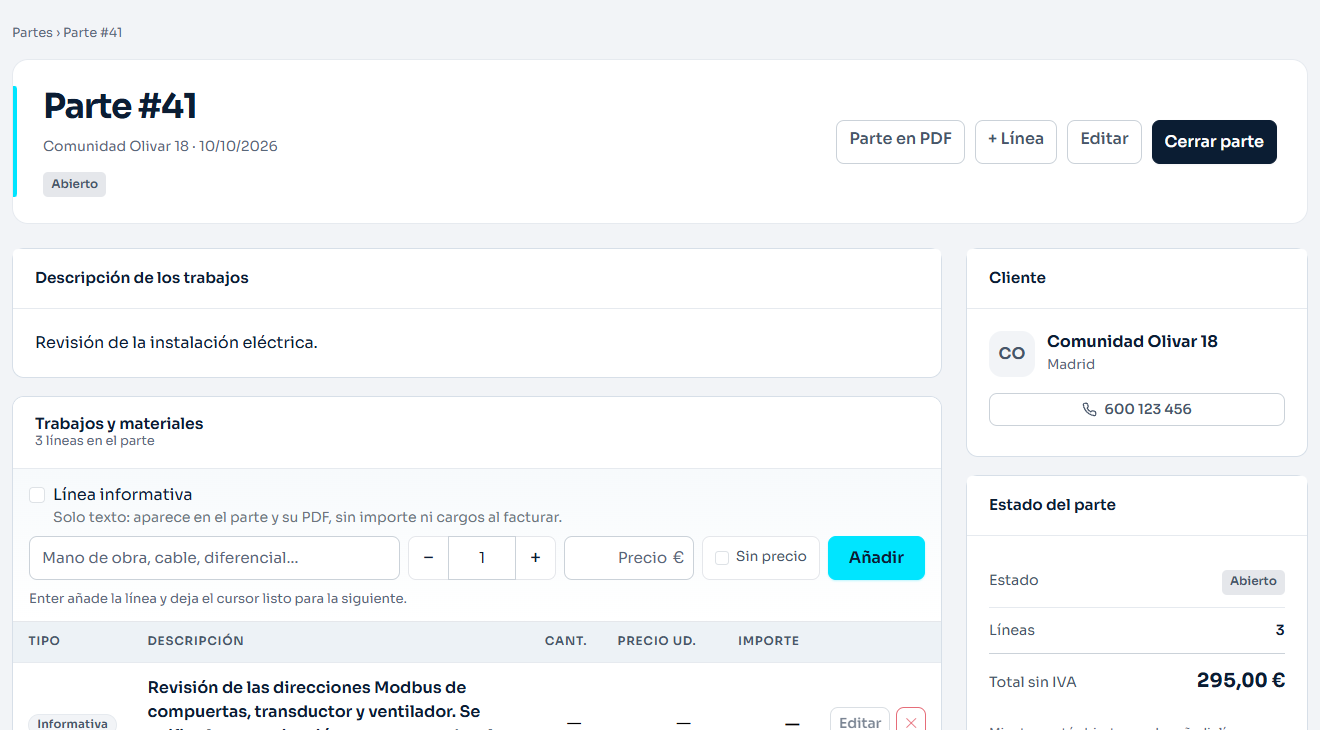The height and width of the screenshot is (730, 1320).
Task: Click Editar in the Parte #41 header
Action: (x=1104, y=142)
